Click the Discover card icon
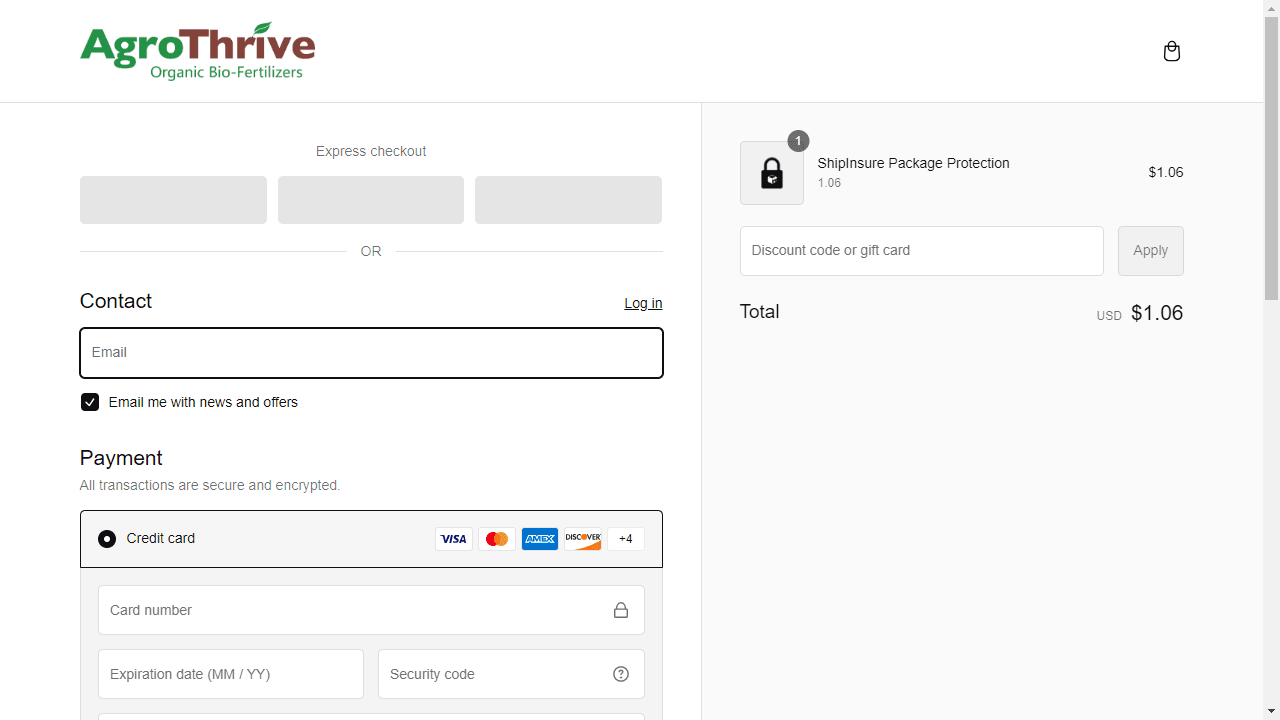 pyautogui.click(x=583, y=539)
